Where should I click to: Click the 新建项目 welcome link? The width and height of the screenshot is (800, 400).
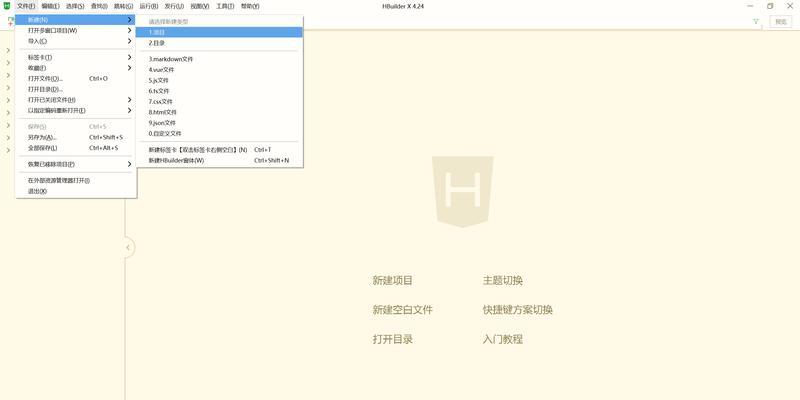pos(392,281)
